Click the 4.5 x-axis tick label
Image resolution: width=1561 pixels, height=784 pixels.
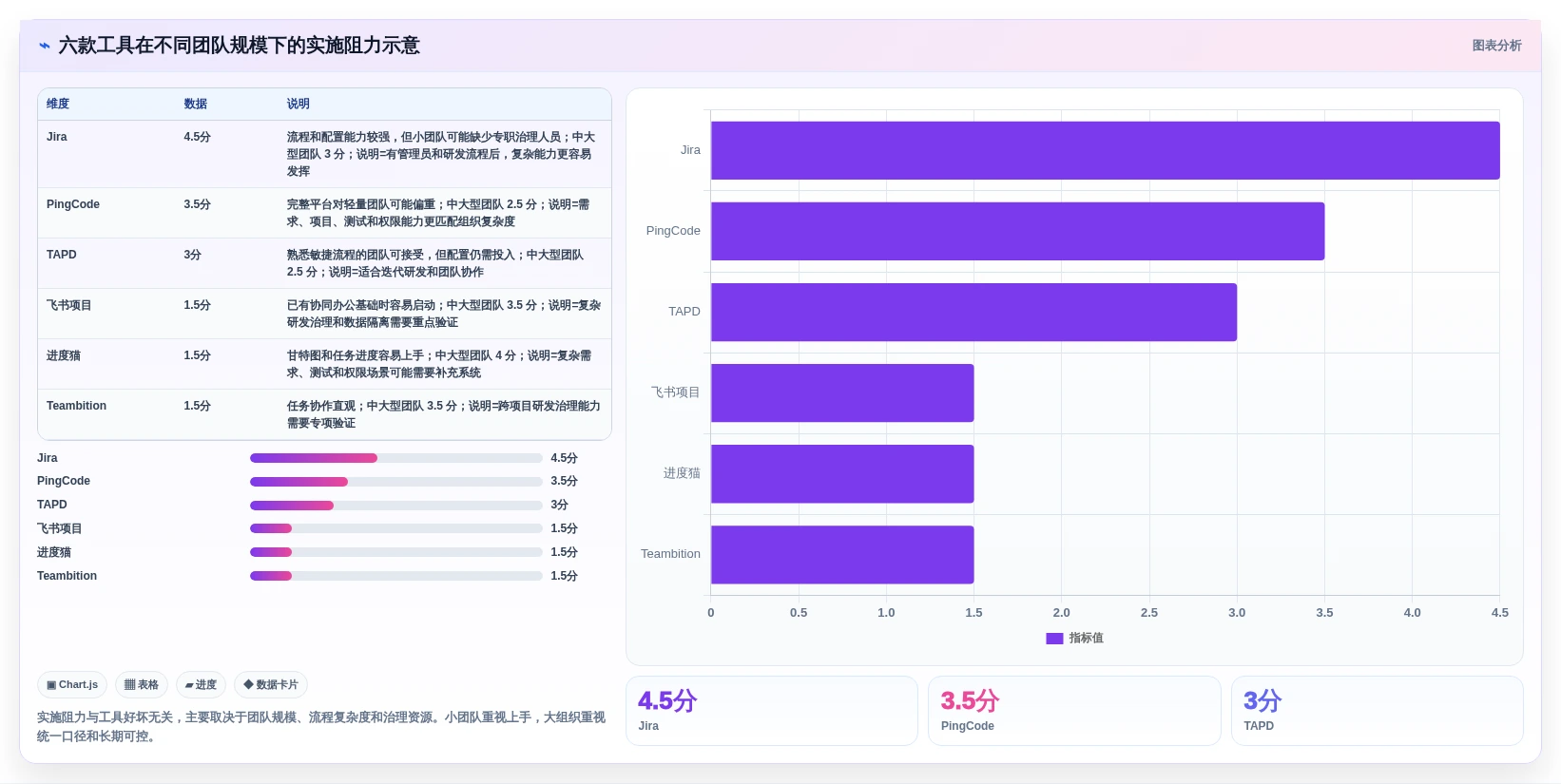coord(1500,613)
